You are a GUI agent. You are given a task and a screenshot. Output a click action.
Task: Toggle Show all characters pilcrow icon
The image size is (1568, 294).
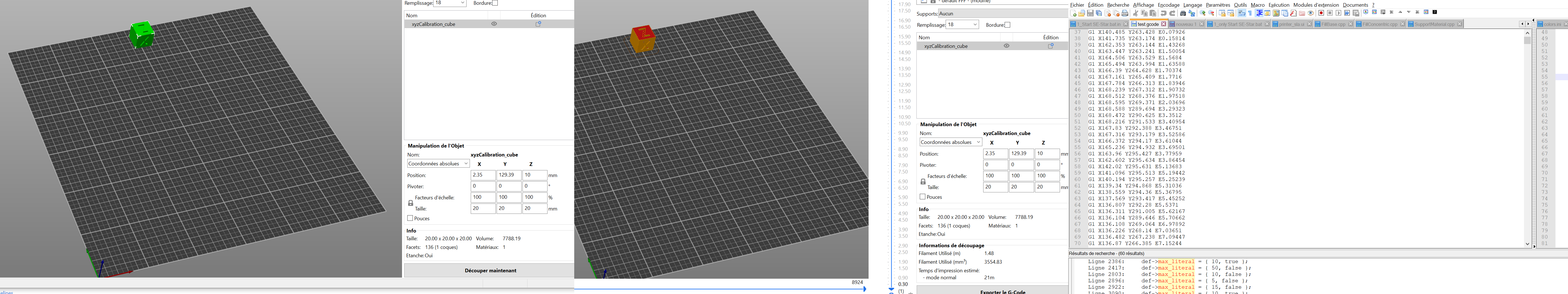point(1250,13)
